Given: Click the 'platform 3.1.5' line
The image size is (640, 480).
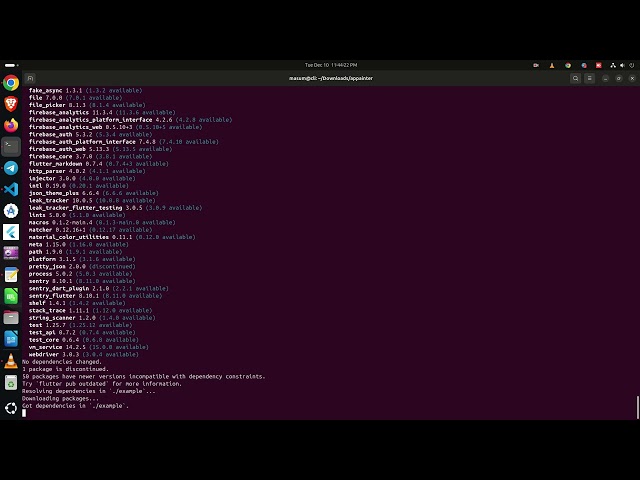Looking at the screenshot, I should tap(82, 259).
